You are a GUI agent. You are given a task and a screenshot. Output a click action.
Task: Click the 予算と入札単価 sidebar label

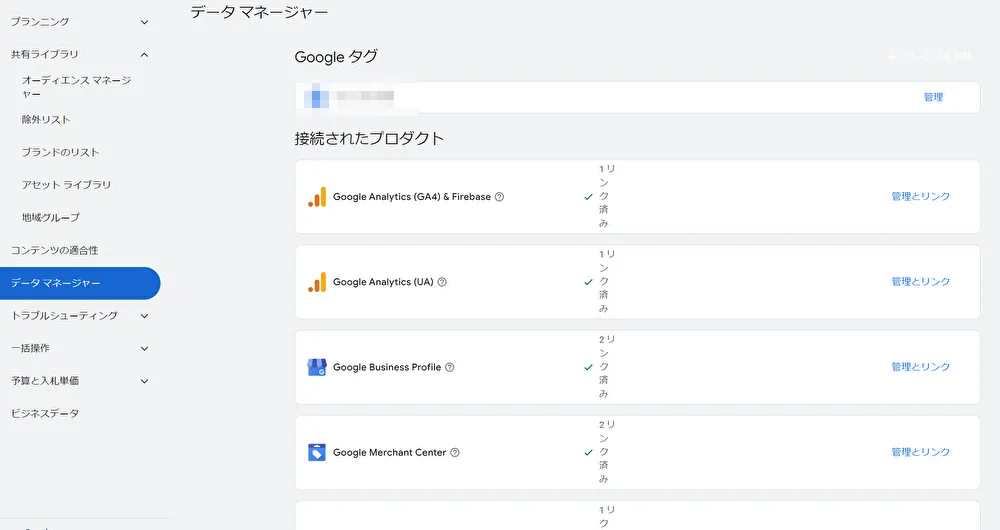45,381
